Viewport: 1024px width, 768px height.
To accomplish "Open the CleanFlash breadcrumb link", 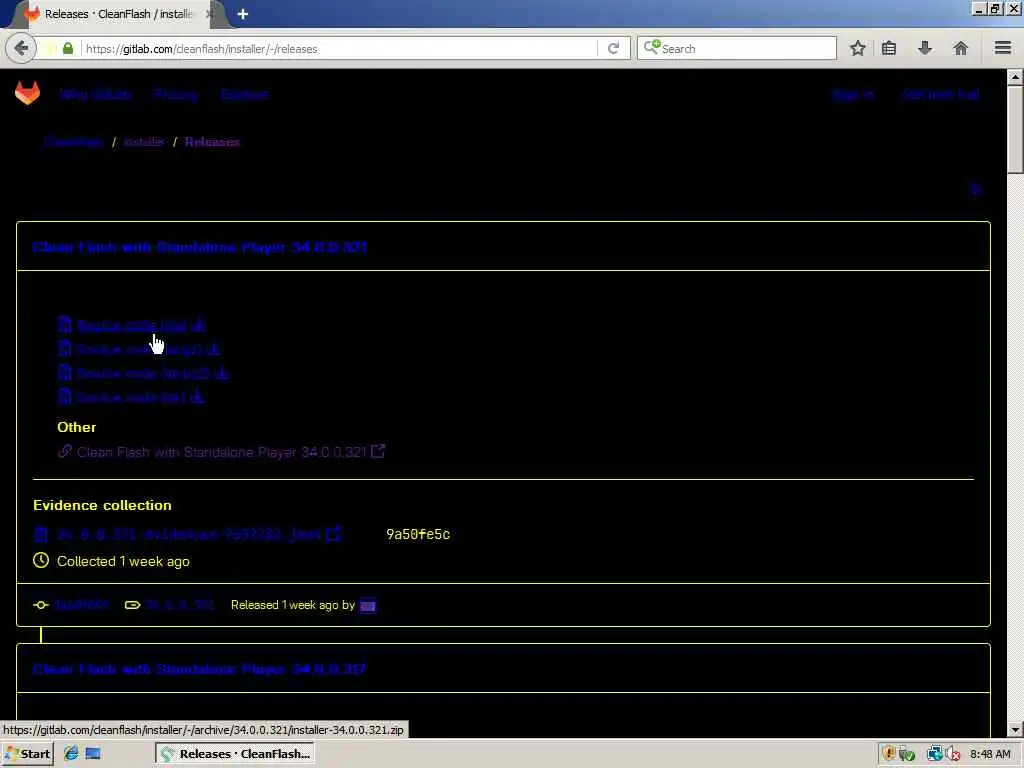I will pyautogui.click(x=73, y=142).
